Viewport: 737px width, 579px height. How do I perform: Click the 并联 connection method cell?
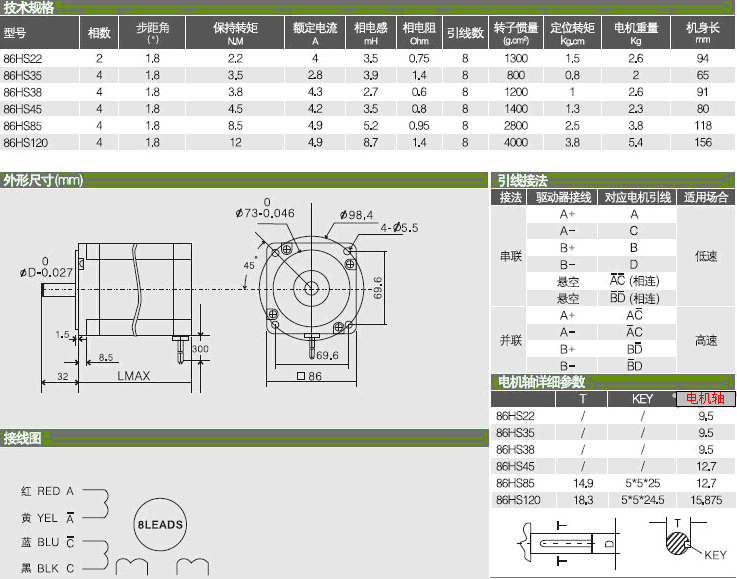[x=510, y=340]
